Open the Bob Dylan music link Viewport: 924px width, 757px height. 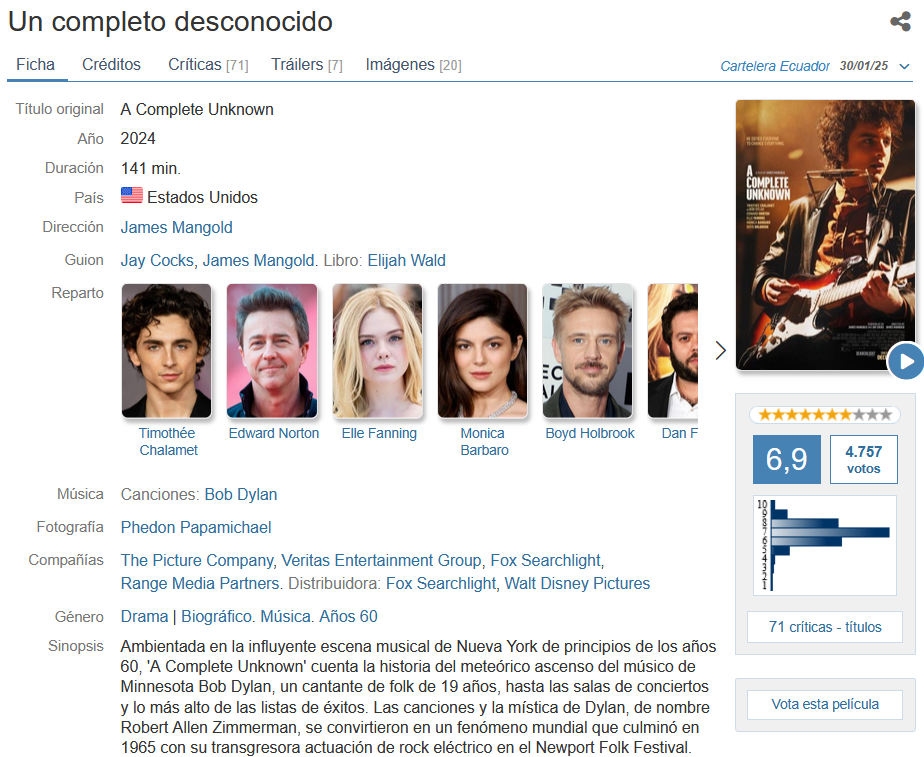240,494
